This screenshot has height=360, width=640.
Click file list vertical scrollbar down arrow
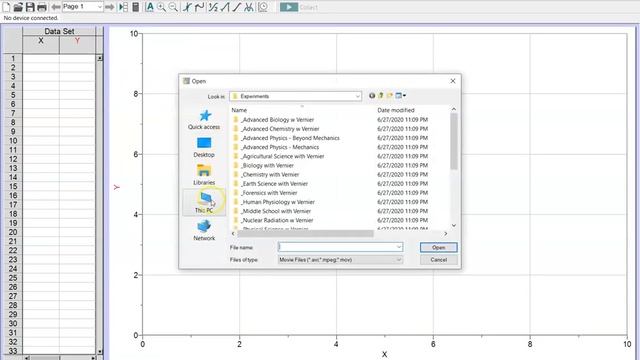(453, 225)
